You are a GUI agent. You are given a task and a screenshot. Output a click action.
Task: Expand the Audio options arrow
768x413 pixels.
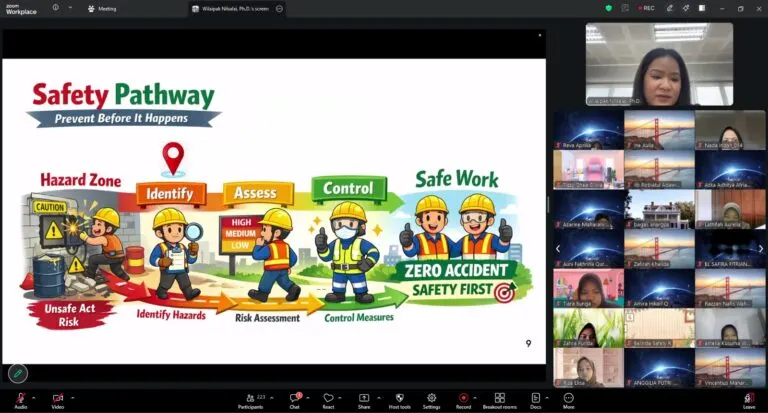click(34, 398)
